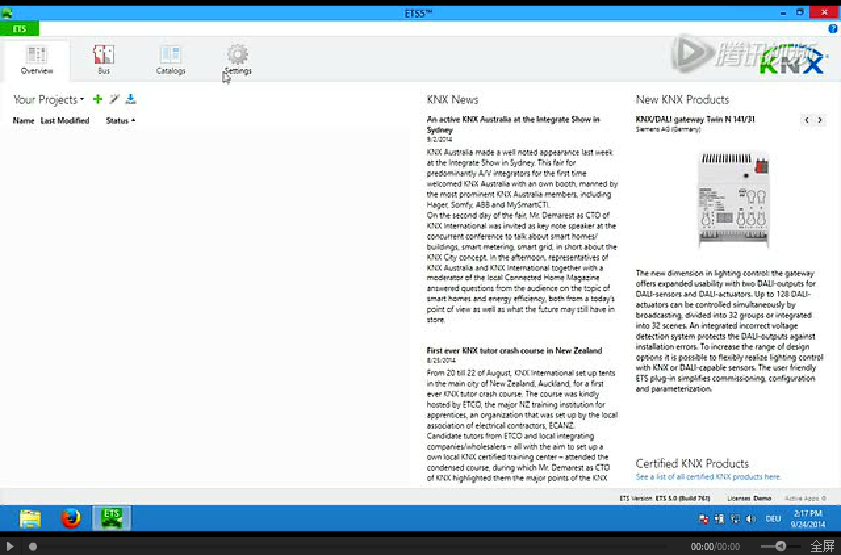This screenshot has width=841, height=555.
Task: Open the taskbar clock and date
Action: click(808, 519)
